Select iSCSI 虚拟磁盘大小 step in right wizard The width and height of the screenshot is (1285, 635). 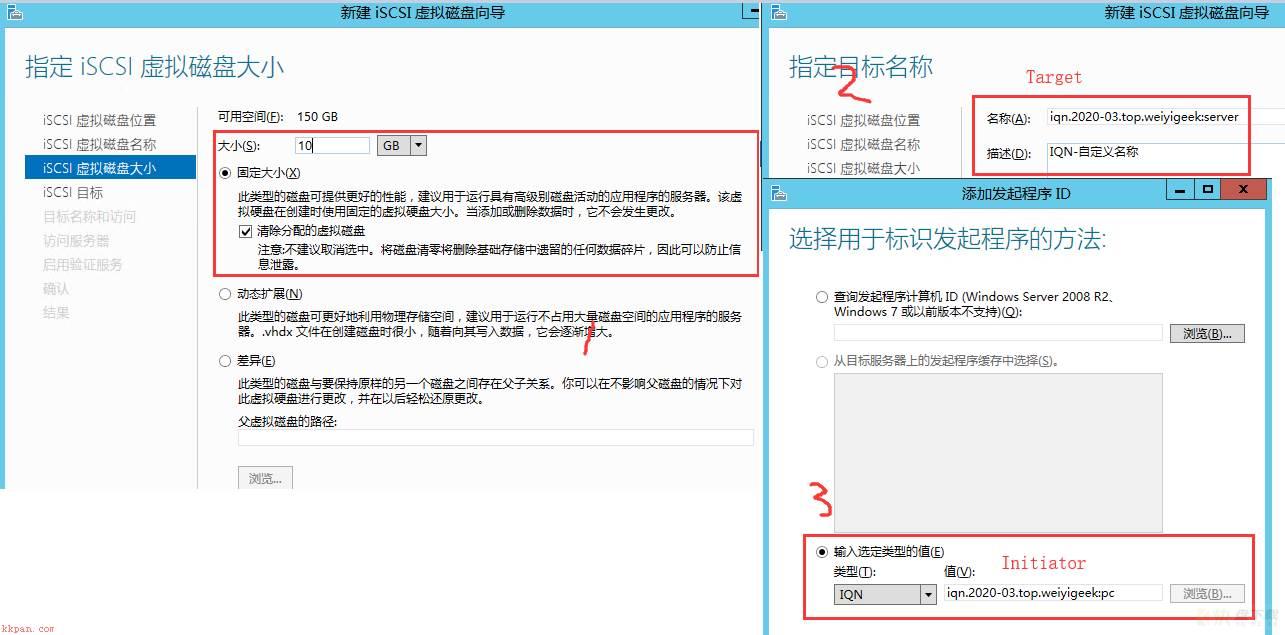point(863,168)
